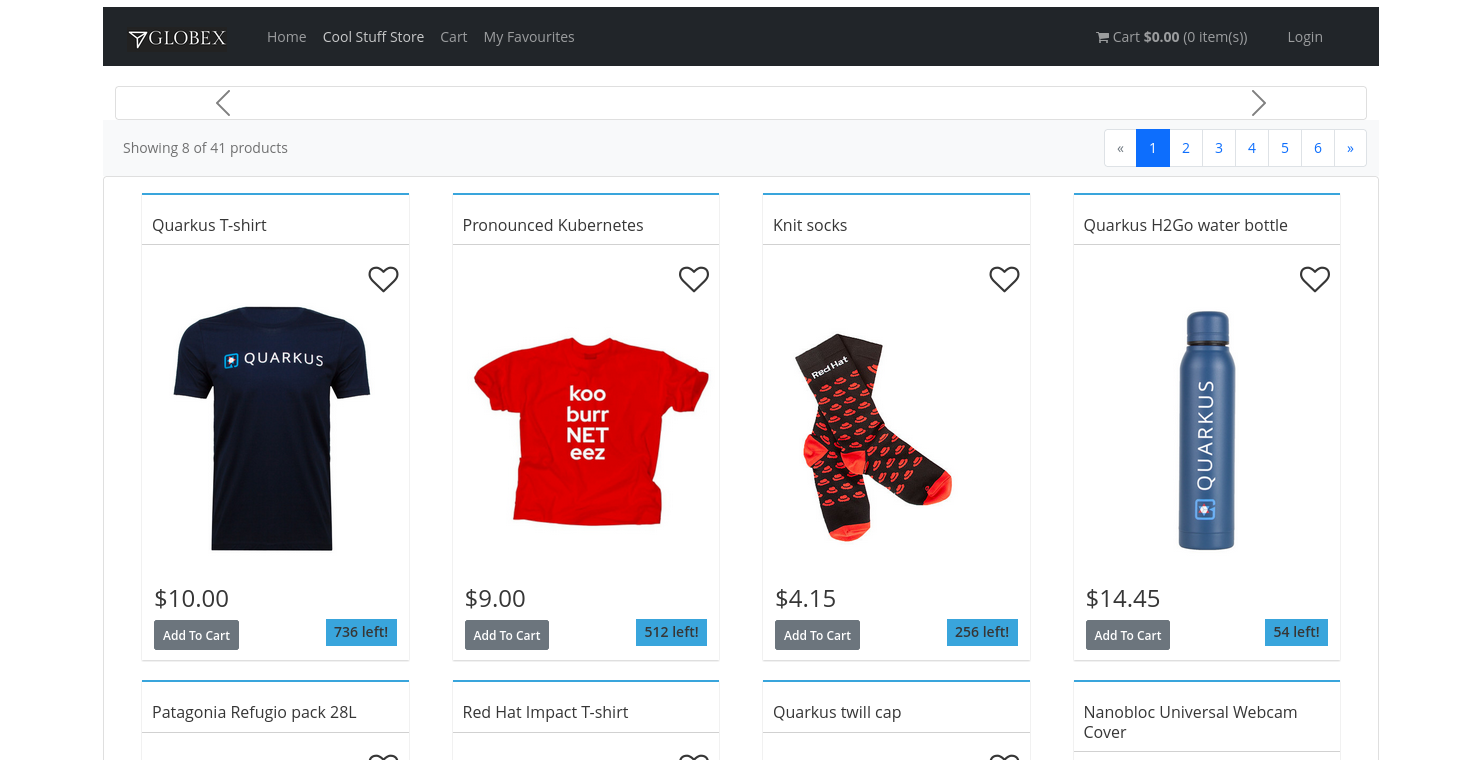Click 'Showing 8 of 41 products' text
The height and width of the screenshot is (760, 1477).
pyautogui.click(x=205, y=148)
